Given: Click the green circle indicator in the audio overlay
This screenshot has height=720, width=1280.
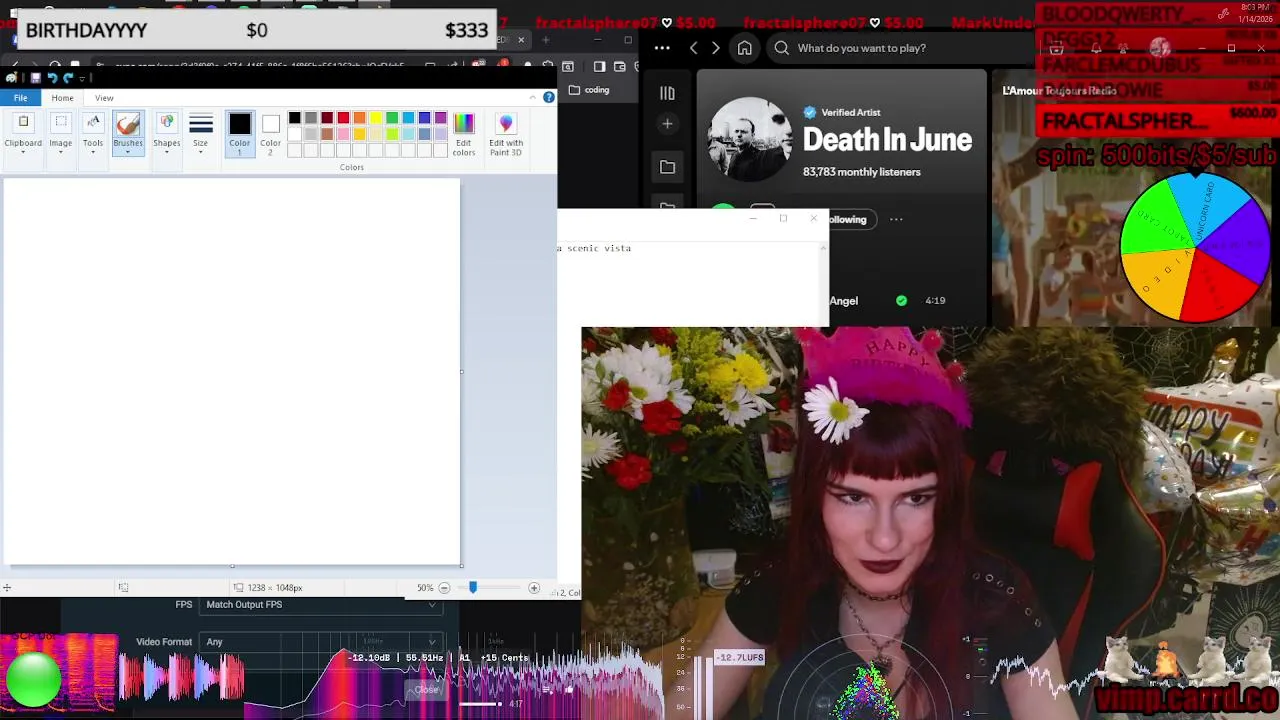Looking at the screenshot, I should (34, 679).
